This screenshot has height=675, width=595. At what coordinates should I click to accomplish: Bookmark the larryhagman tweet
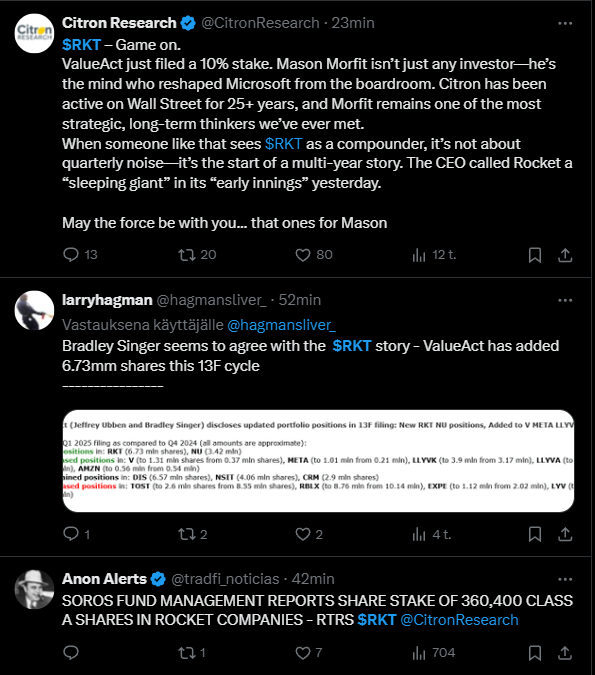click(x=535, y=534)
